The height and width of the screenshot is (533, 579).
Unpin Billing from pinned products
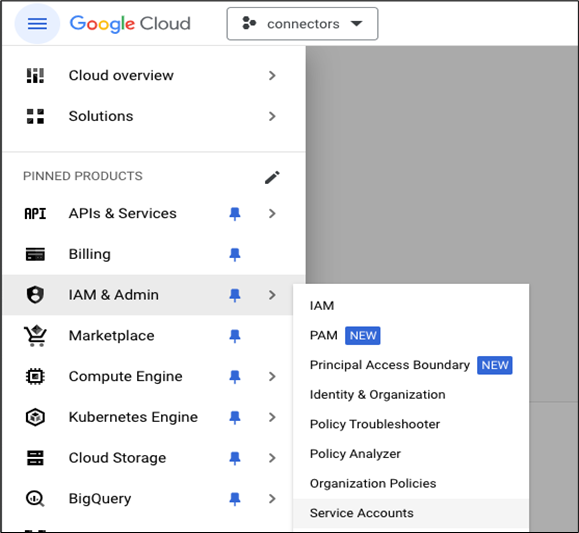[x=235, y=254]
